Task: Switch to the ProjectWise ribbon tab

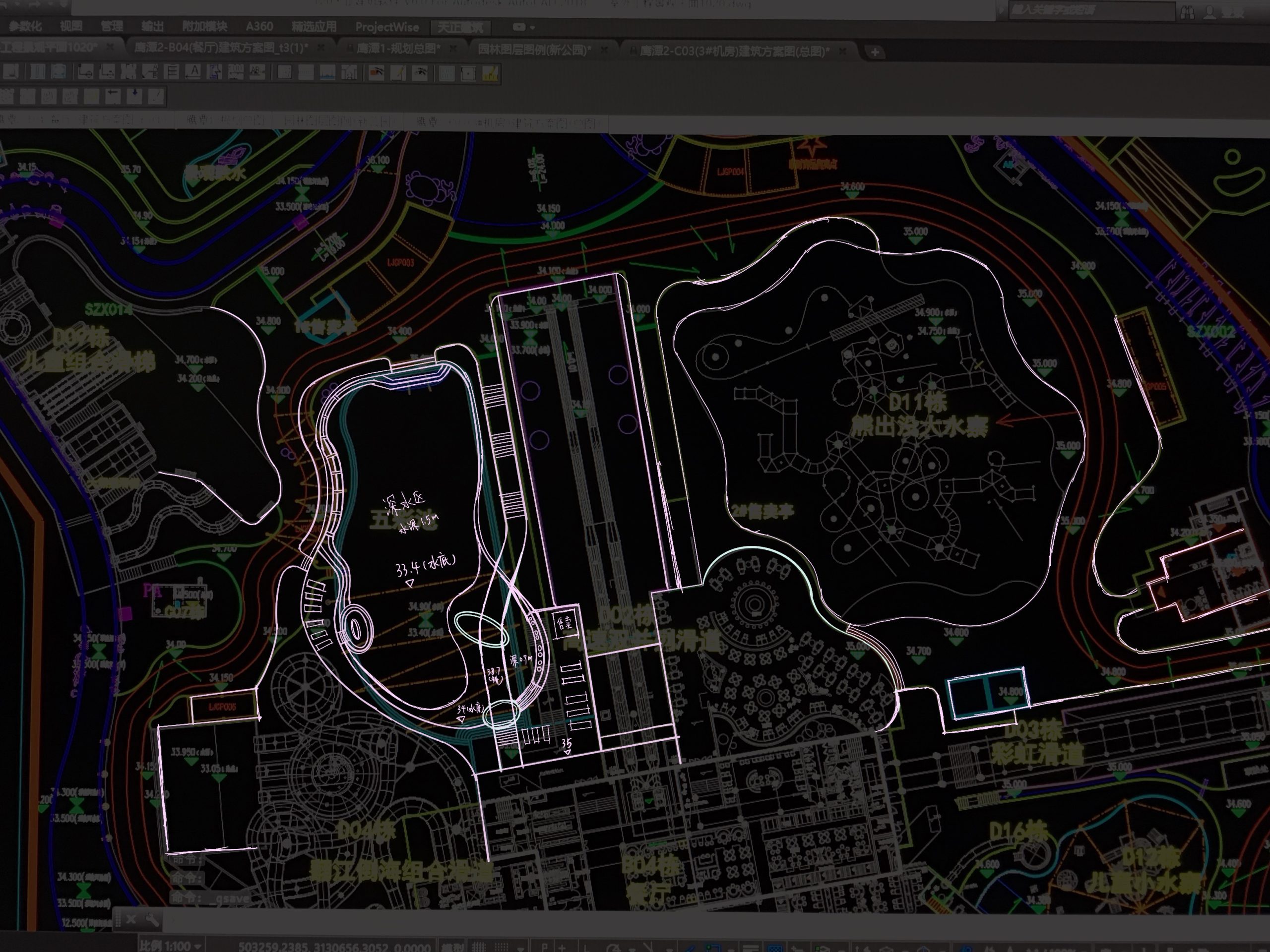Action: [x=387, y=27]
